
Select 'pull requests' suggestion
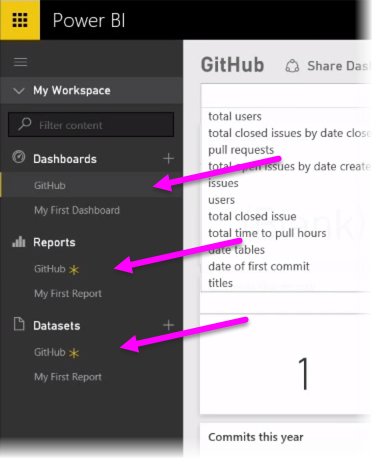[x=241, y=150]
